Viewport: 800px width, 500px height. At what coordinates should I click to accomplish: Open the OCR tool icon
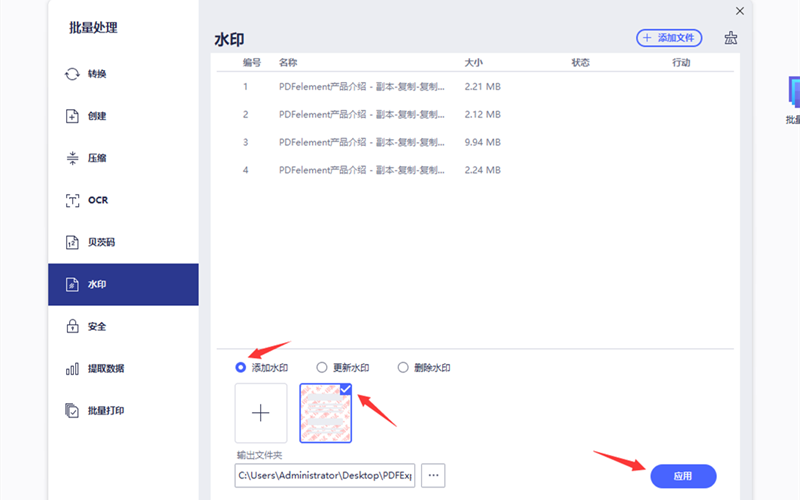(72, 200)
